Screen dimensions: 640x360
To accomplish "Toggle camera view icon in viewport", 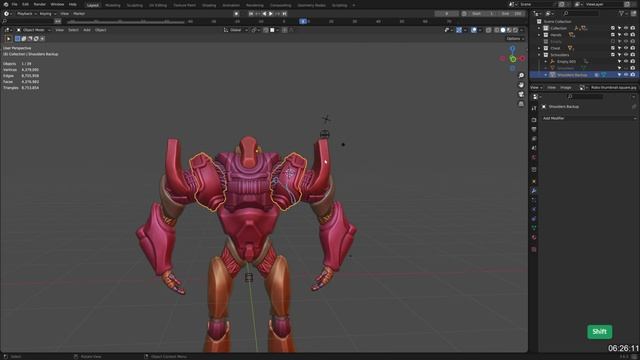I will 521,94.
